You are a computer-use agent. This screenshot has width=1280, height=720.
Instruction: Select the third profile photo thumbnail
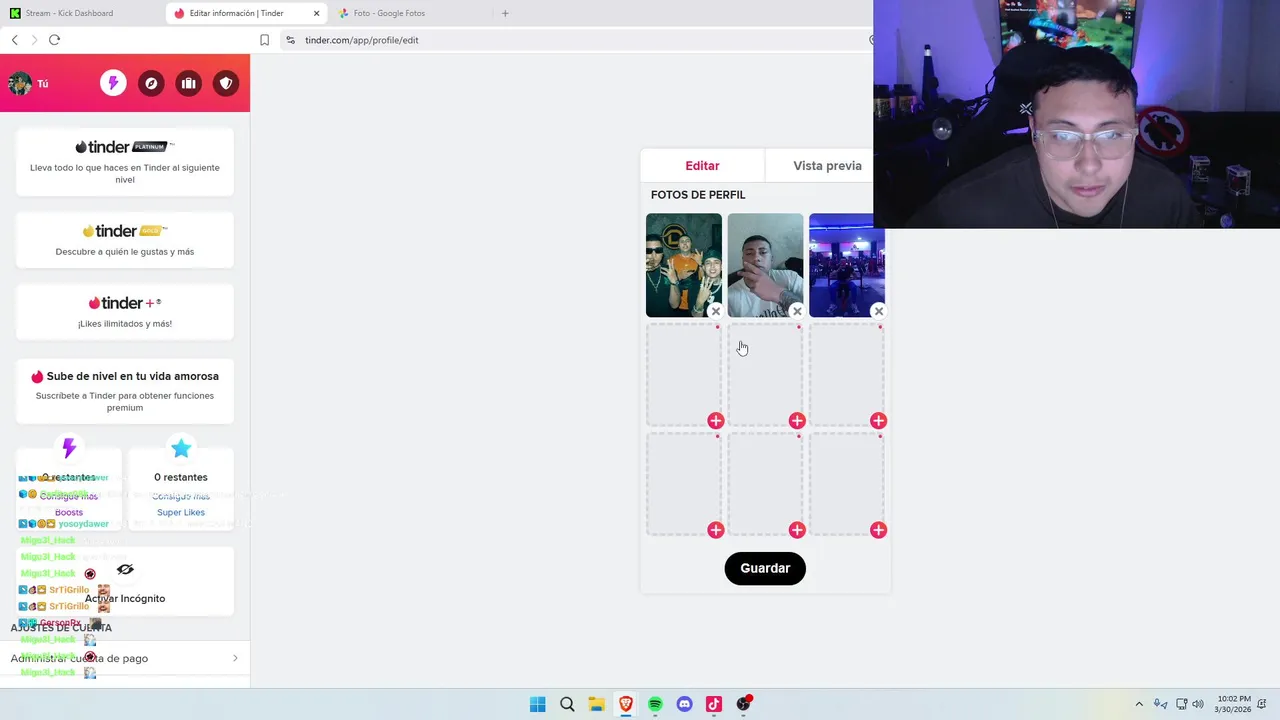tap(846, 265)
